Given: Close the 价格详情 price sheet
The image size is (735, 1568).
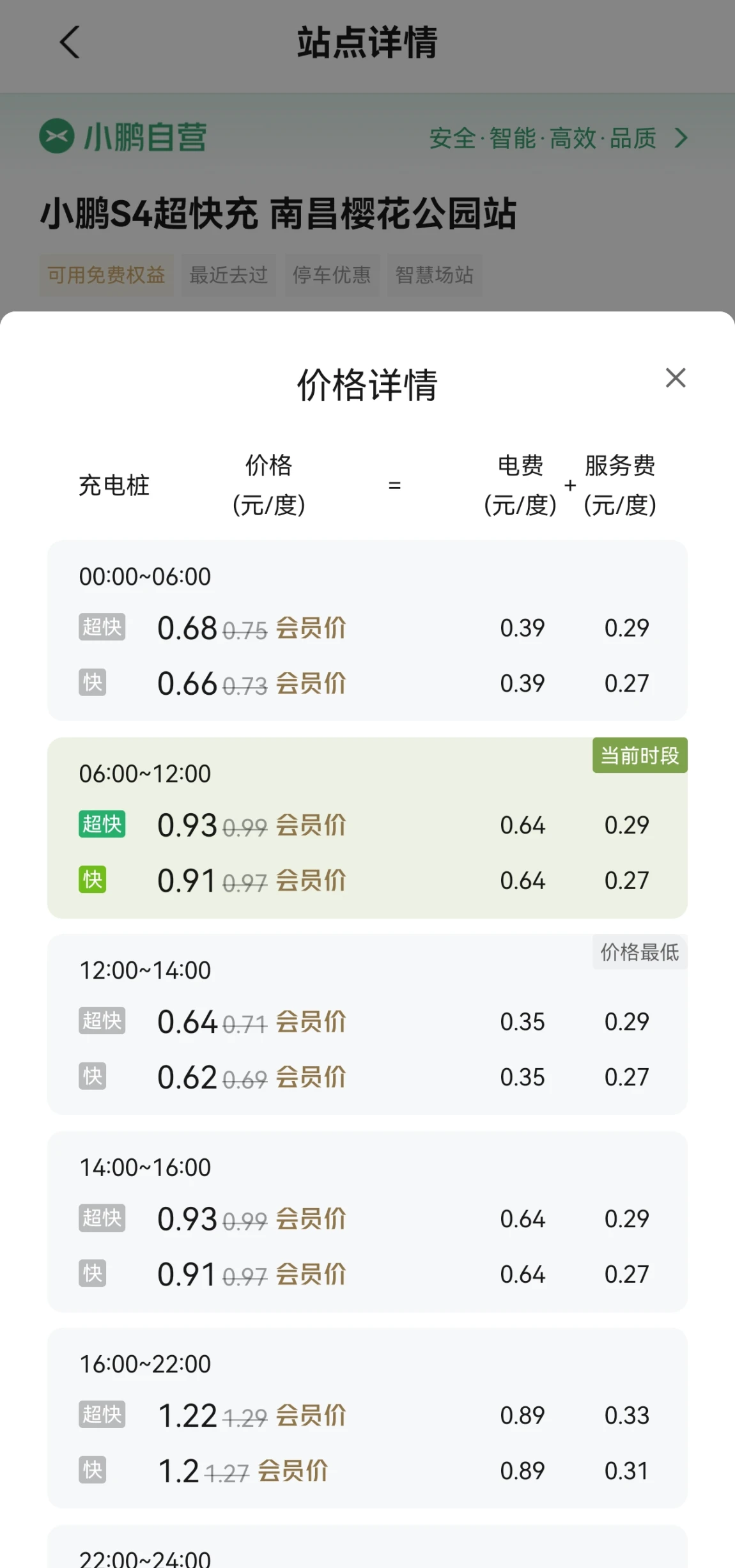Looking at the screenshot, I should (676, 378).
